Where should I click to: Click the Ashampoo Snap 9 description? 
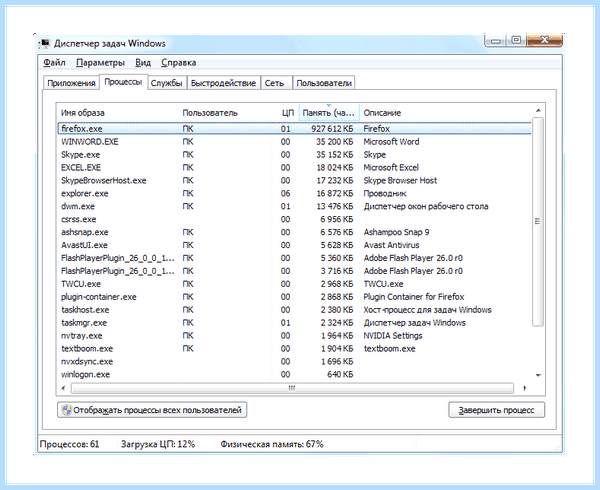click(396, 232)
